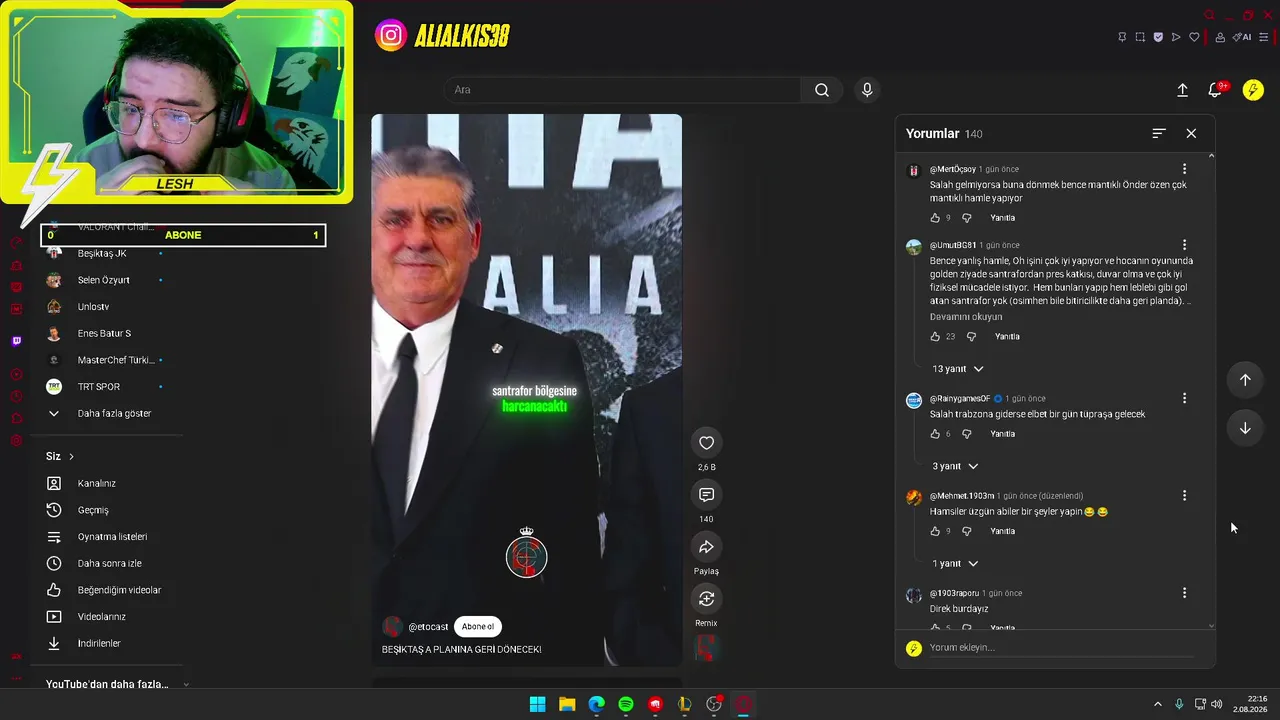Open File Explorer from the taskbar
The image size is (1280, 720).
coord(567,704)
